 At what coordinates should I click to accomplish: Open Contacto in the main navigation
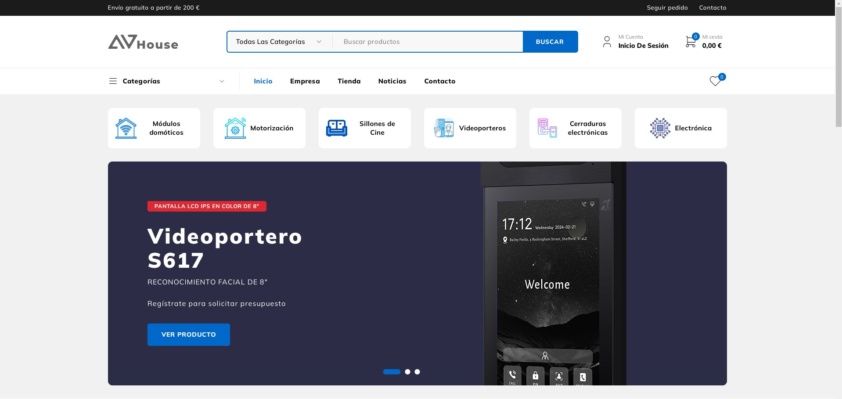440,81
